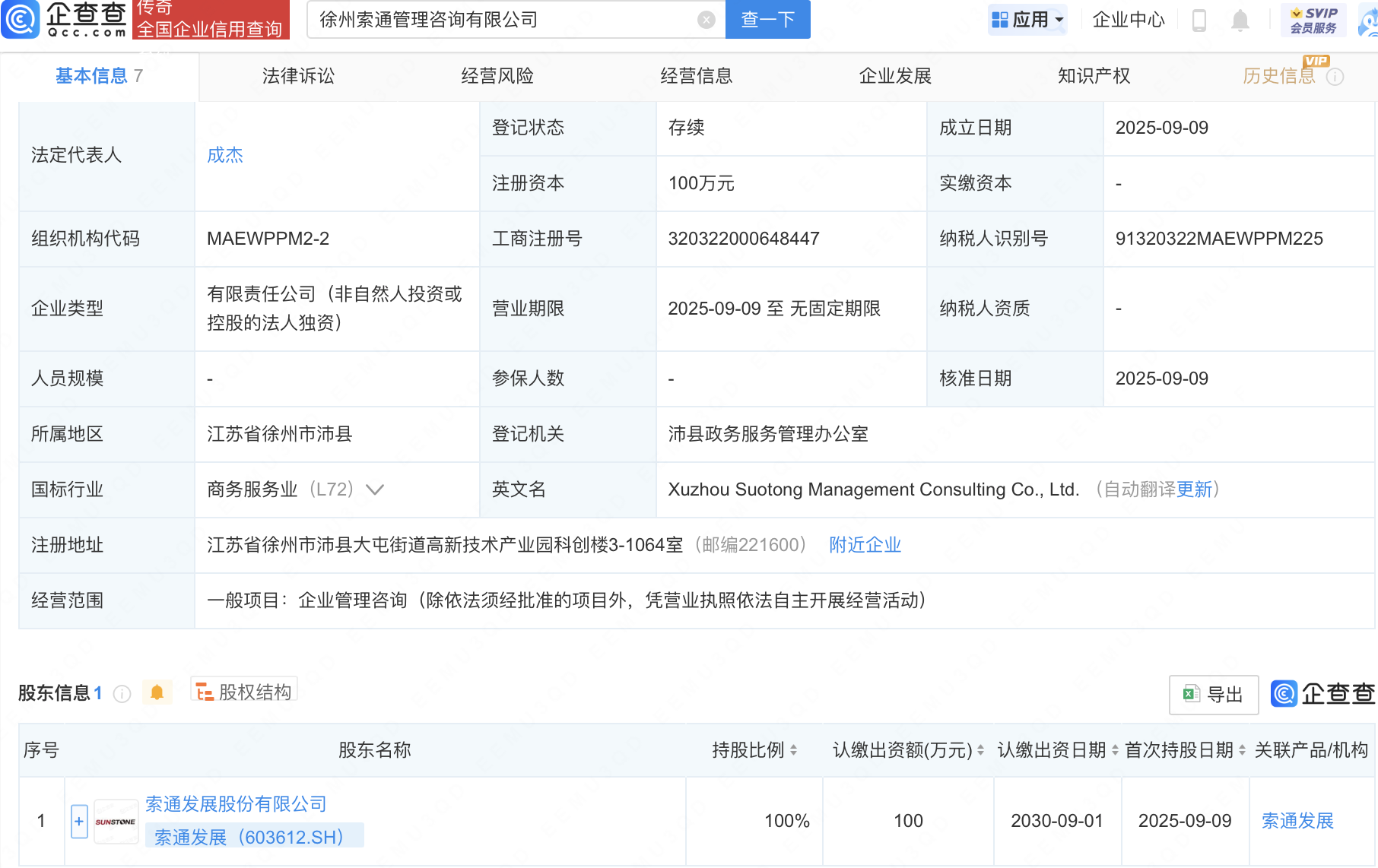Open SVIP member service badge

pyautogui.click(x=1313, y=20)
